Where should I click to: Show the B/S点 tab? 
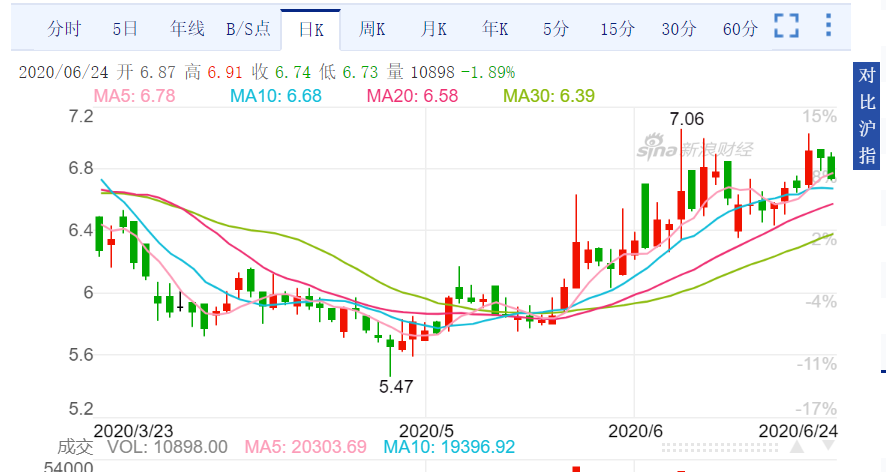248,29
